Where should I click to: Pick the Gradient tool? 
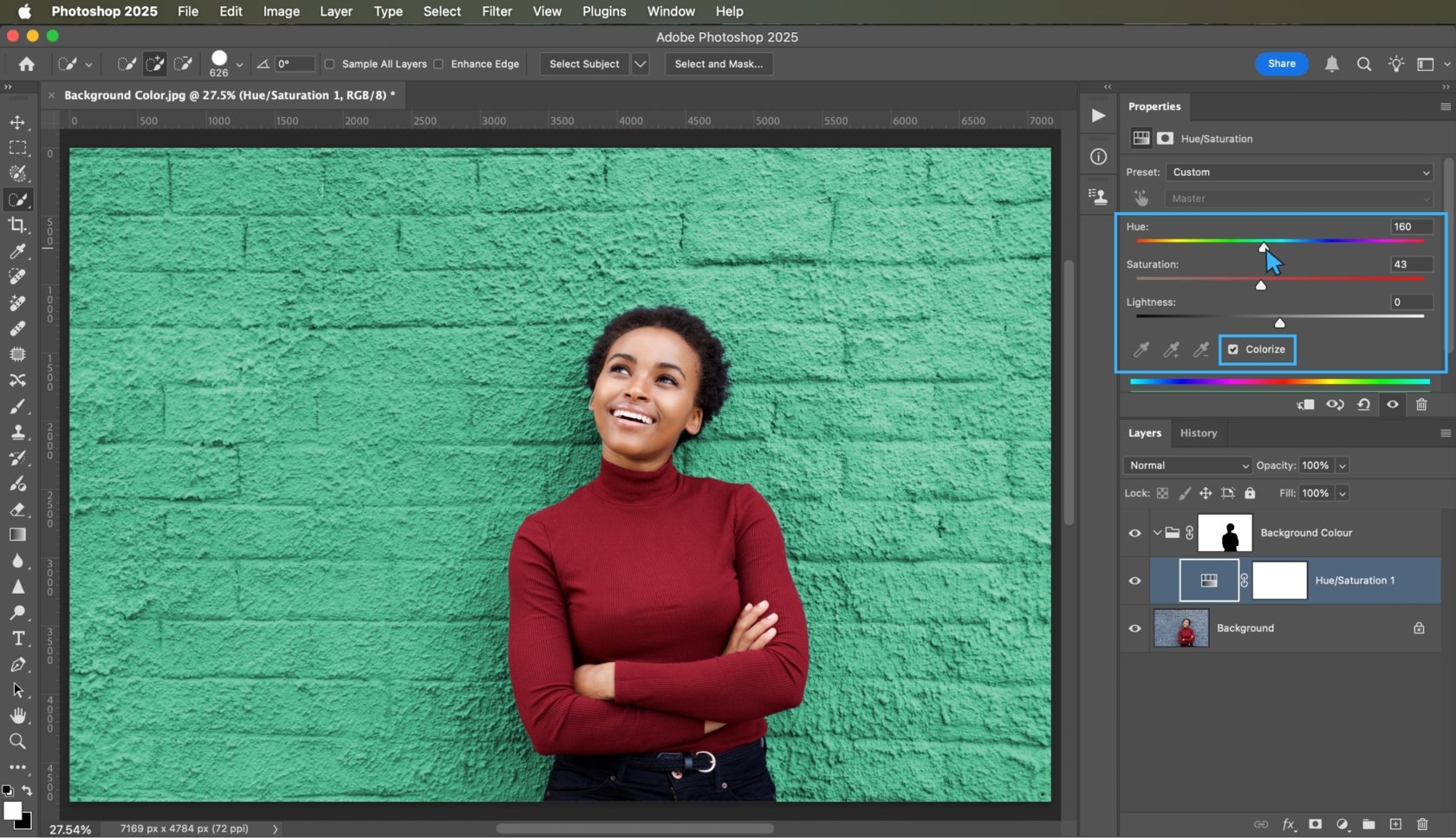pyautogui.click(x=18, y=535)
